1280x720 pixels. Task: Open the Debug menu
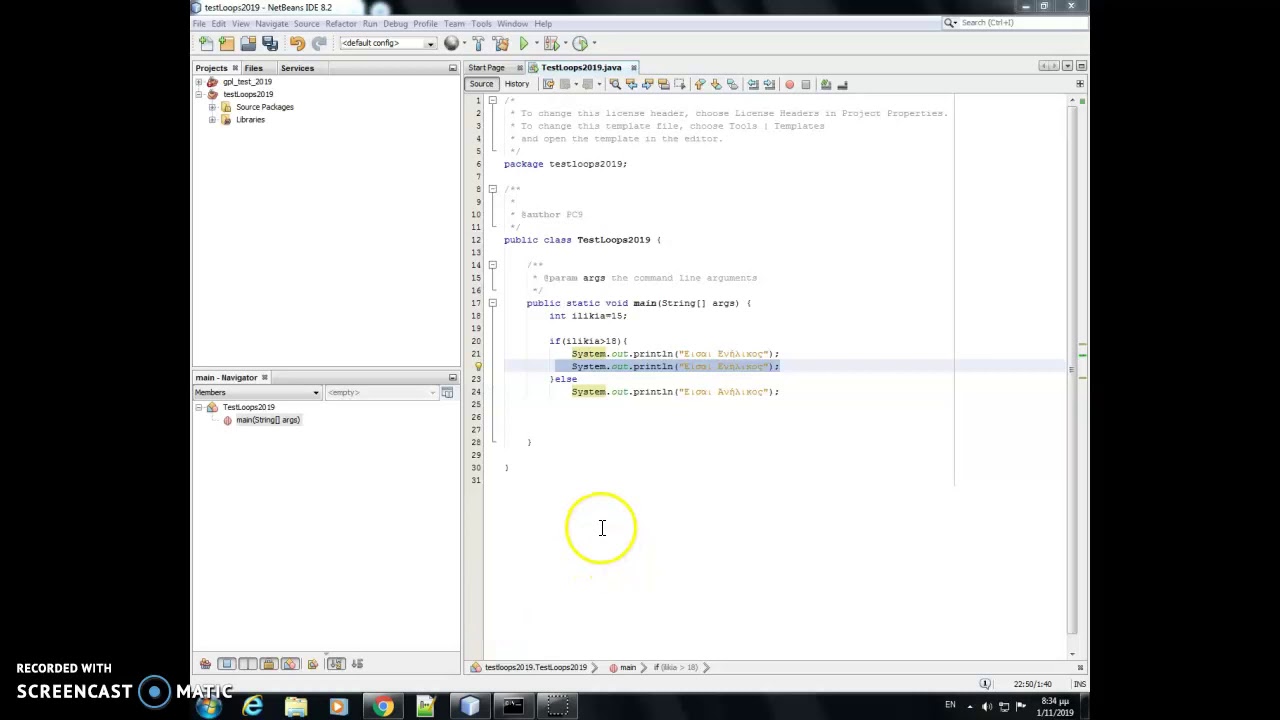coord(395,24)
